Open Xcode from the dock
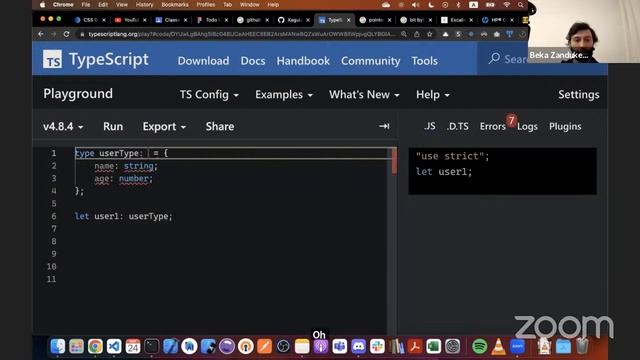The image size is (640, 360). [170, 347]
